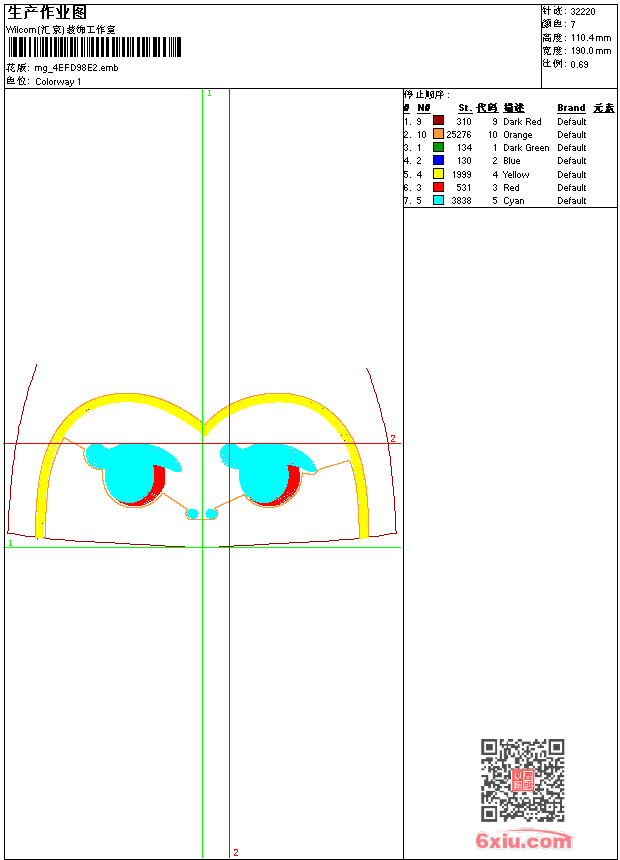This screenshot has height=860, width=620.
Task: Click stitch count 1999
Action: pos(461,175)
